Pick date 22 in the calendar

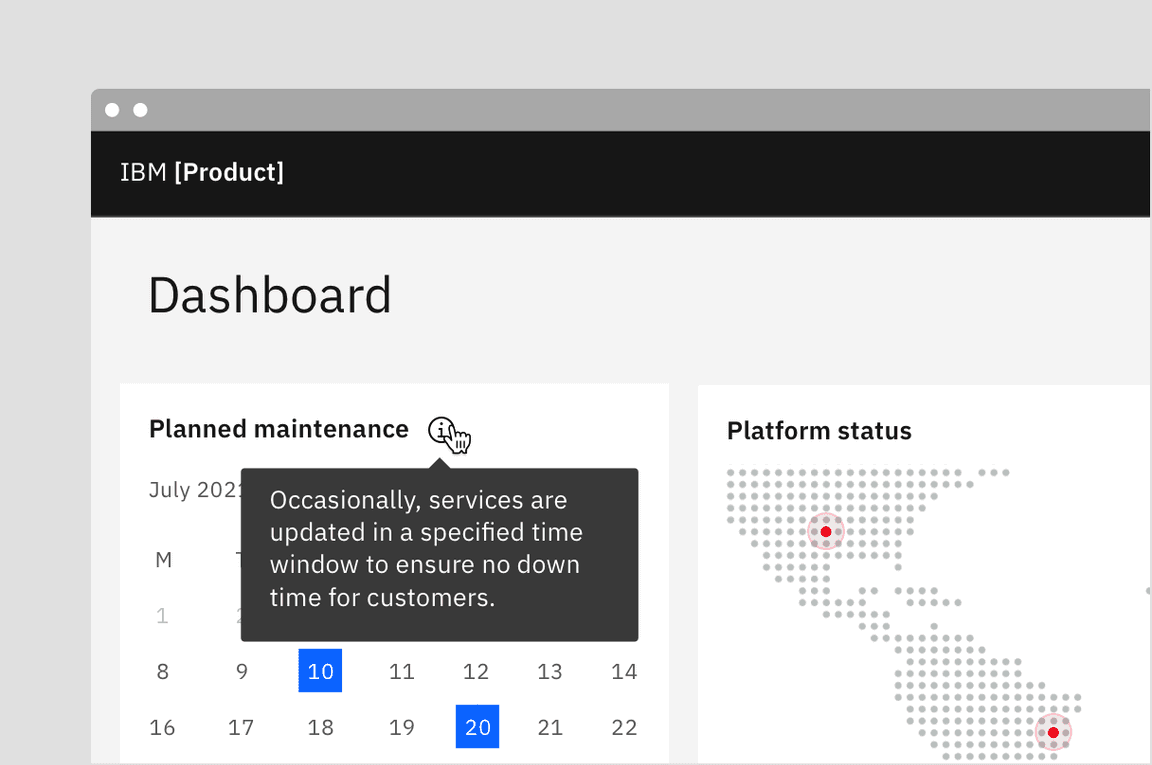624,727
